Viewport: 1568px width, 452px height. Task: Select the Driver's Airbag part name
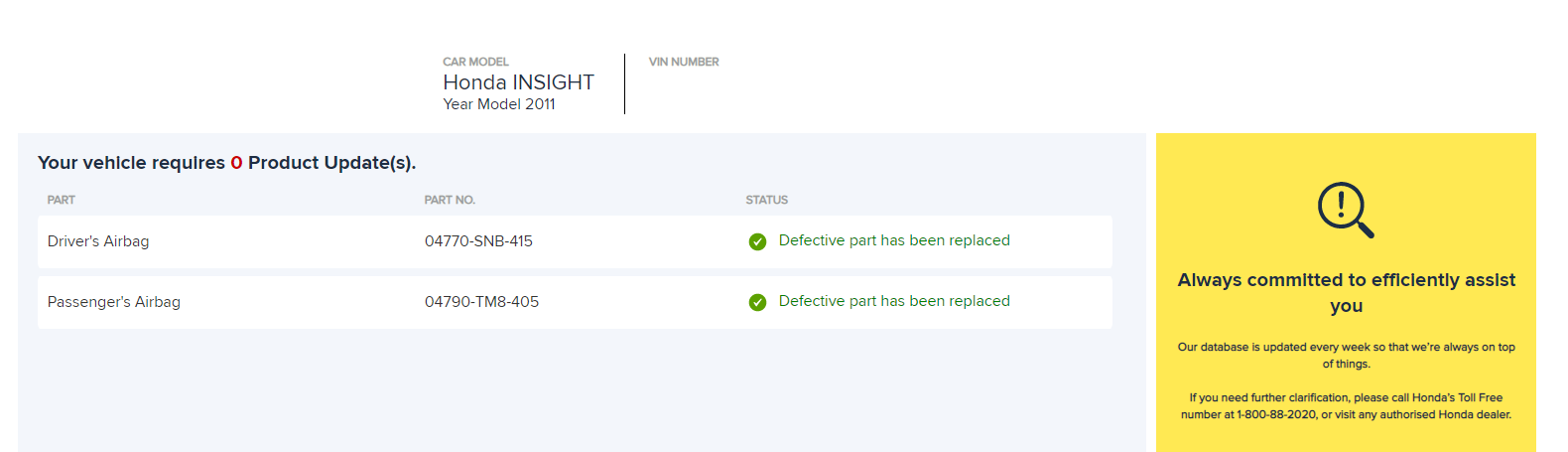[x=98, y=241]
